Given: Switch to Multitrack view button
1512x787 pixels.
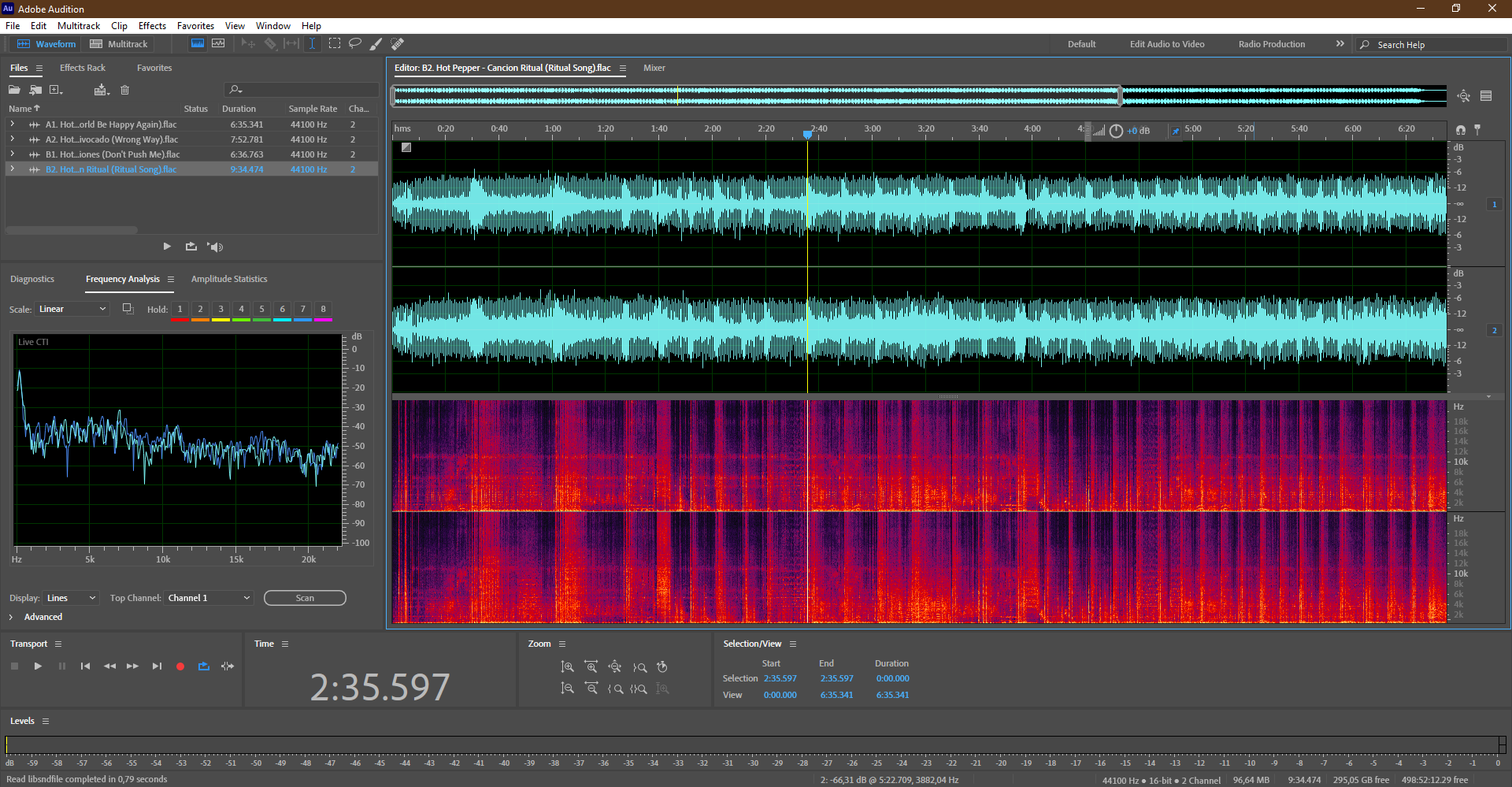Looking at the screenshot, I should pos(119,44).
